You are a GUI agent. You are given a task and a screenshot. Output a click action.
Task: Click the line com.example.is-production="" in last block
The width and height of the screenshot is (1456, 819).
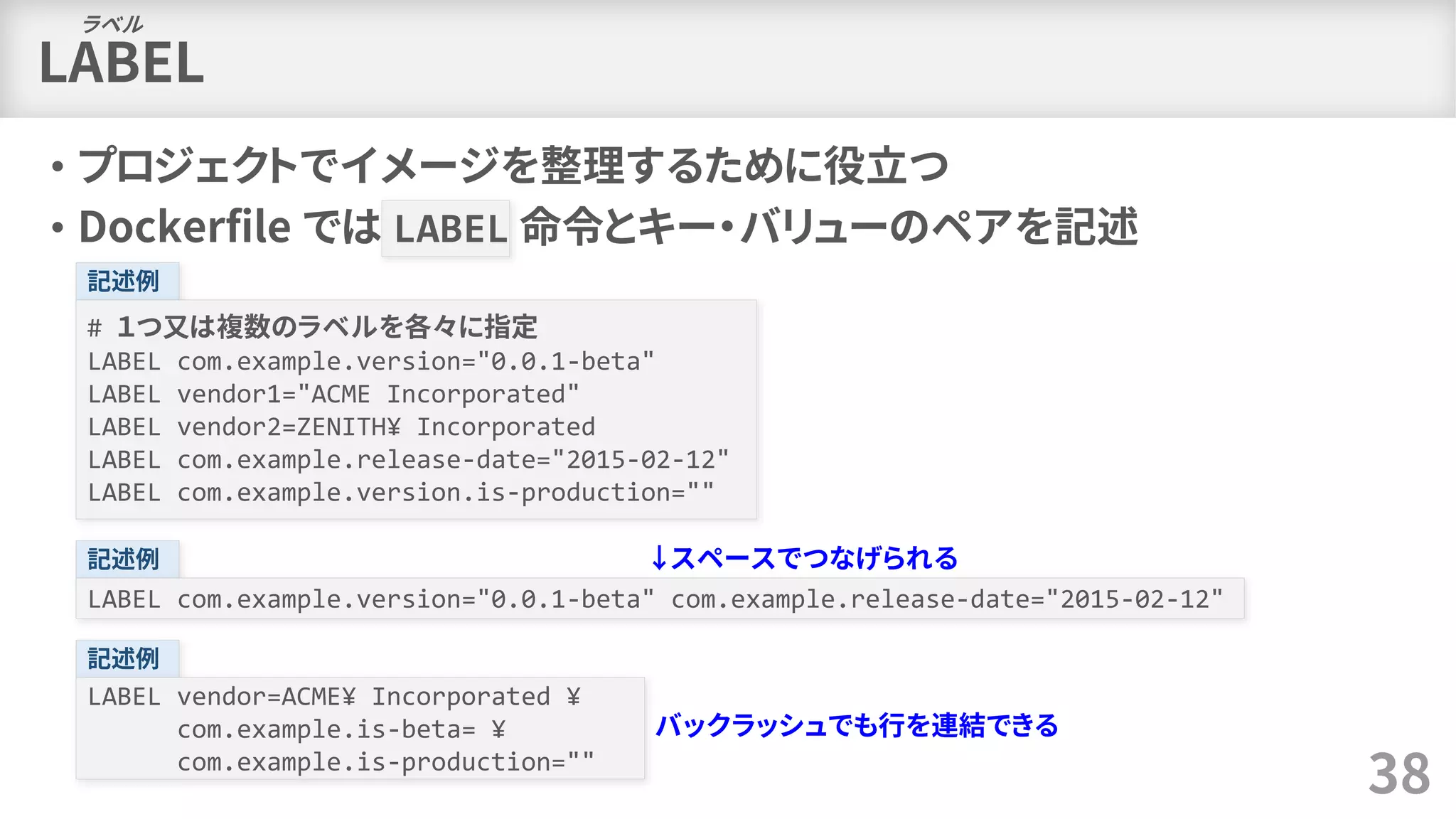tap(385, 761)
